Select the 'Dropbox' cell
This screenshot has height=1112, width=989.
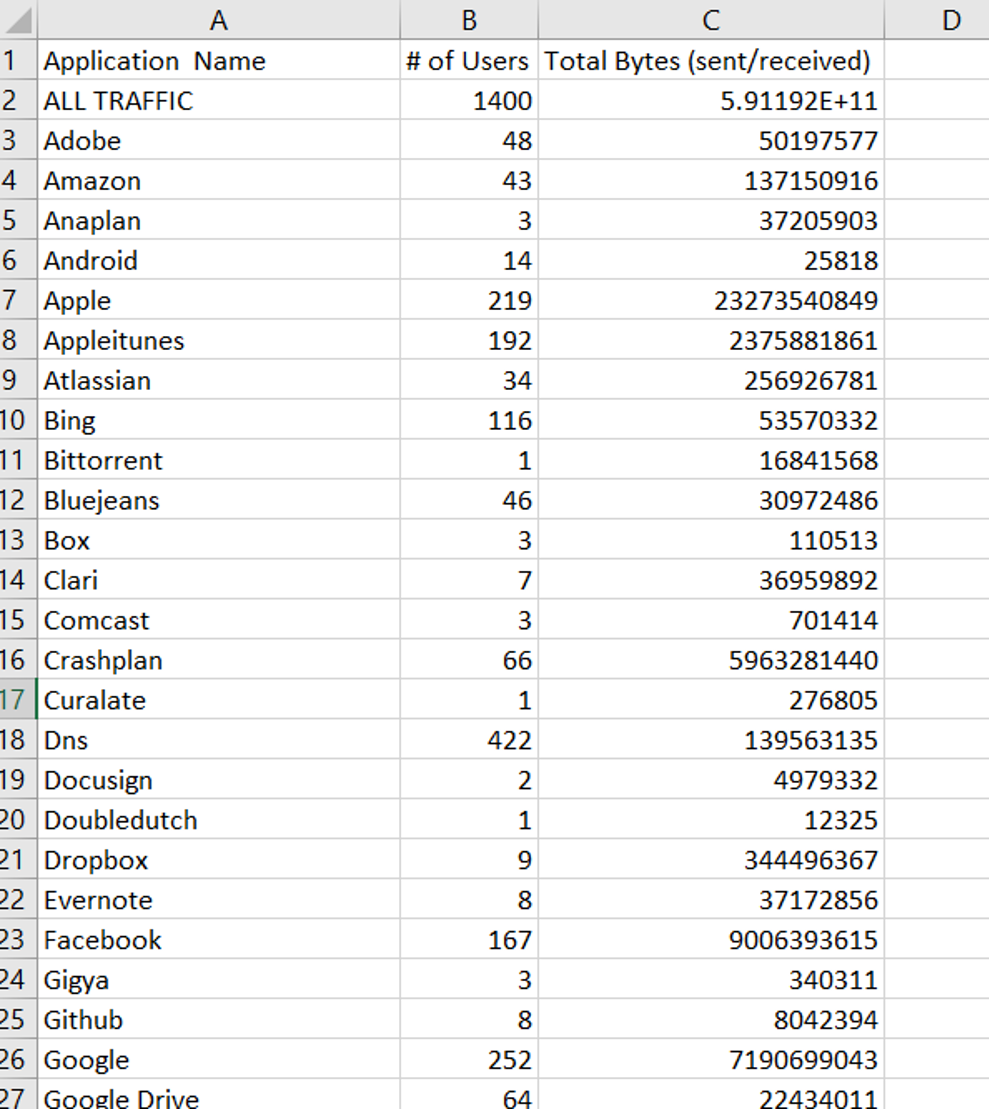click(x=218, y=860)
